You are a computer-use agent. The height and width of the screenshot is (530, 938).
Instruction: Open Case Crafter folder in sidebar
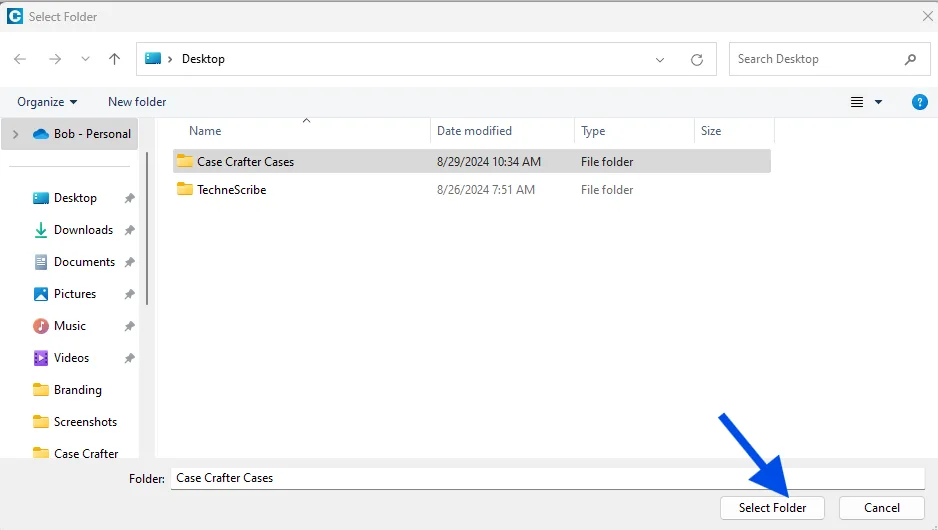[86, 453]
